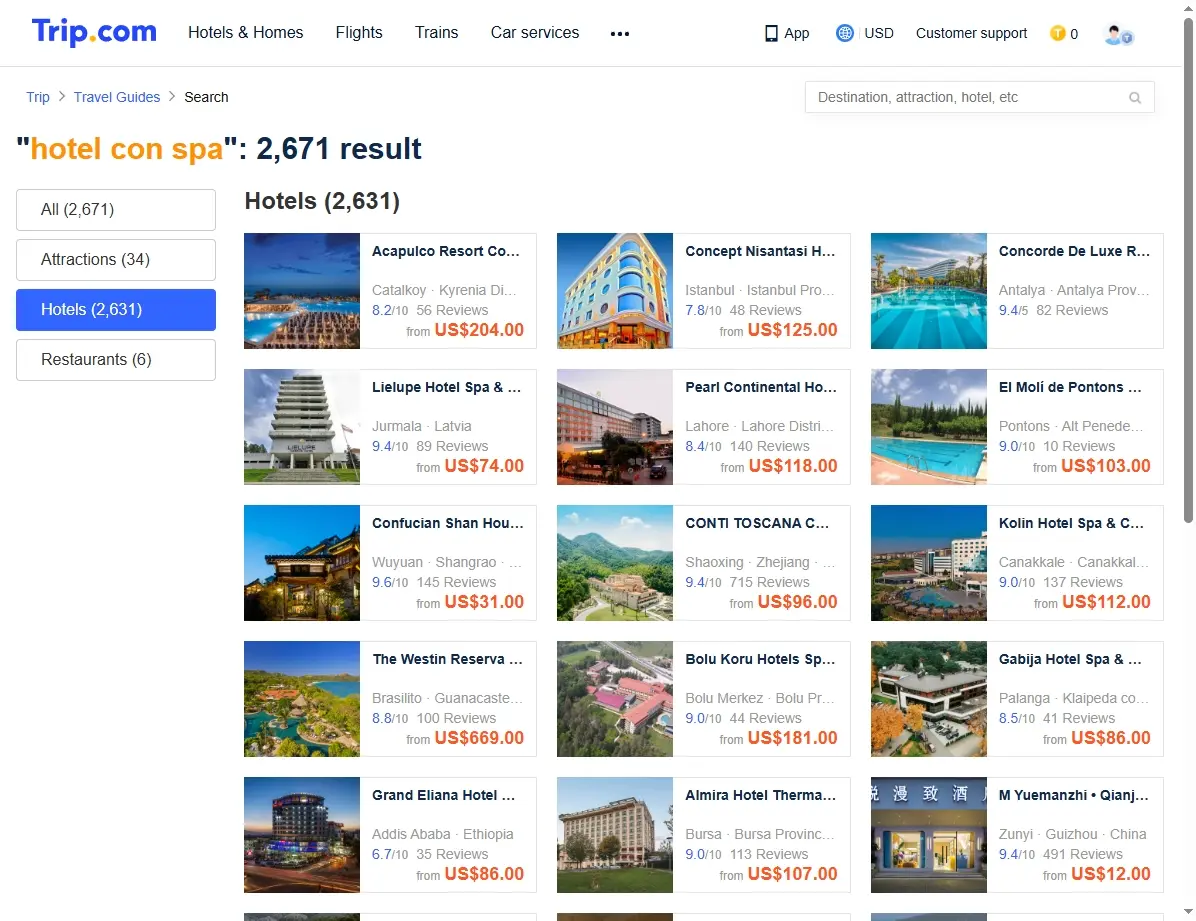Click the 82 Reviews text
Screen dimensions: 1196x921
[1072, 310]
